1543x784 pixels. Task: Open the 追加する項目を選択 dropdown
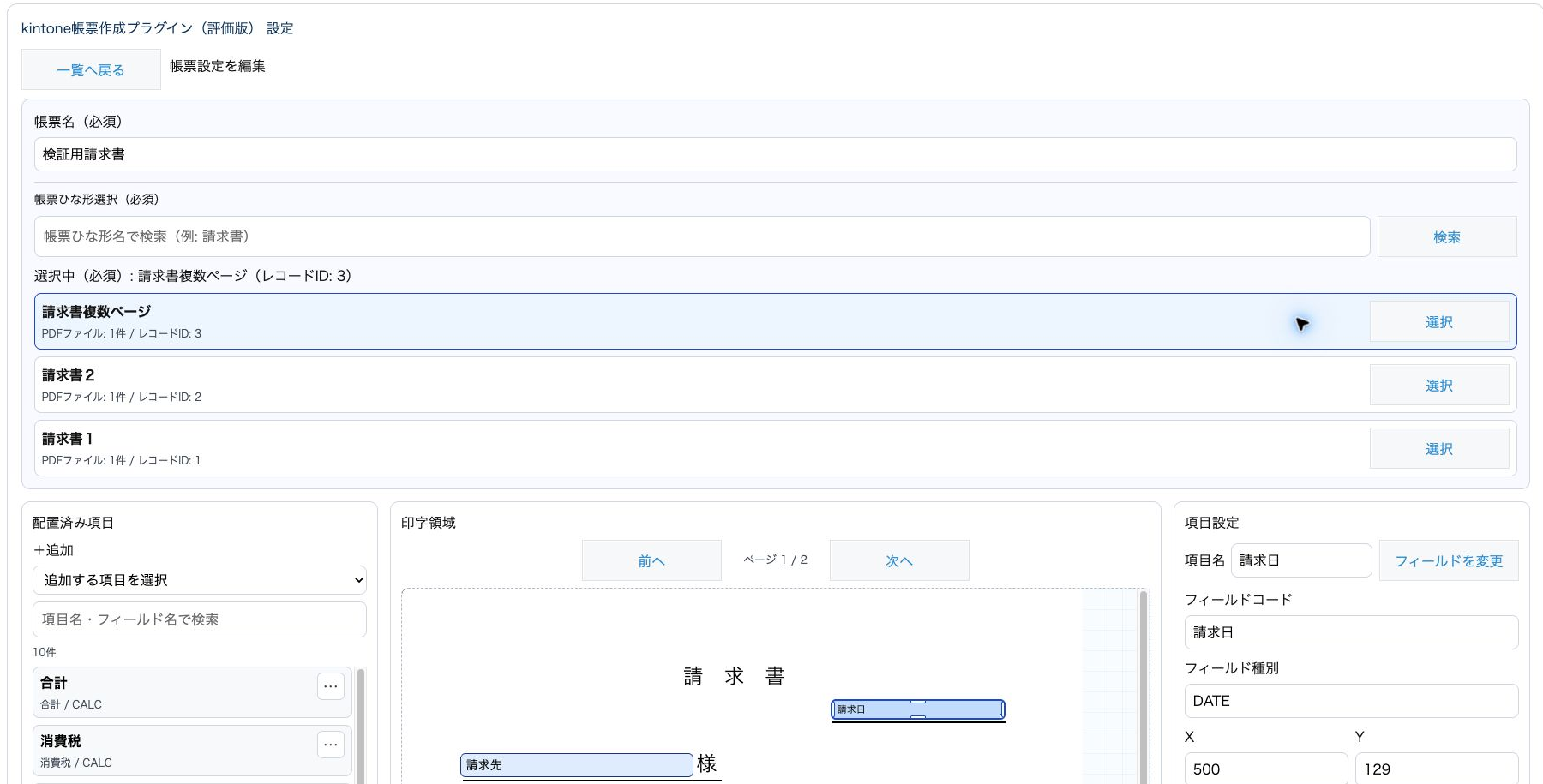200,580
